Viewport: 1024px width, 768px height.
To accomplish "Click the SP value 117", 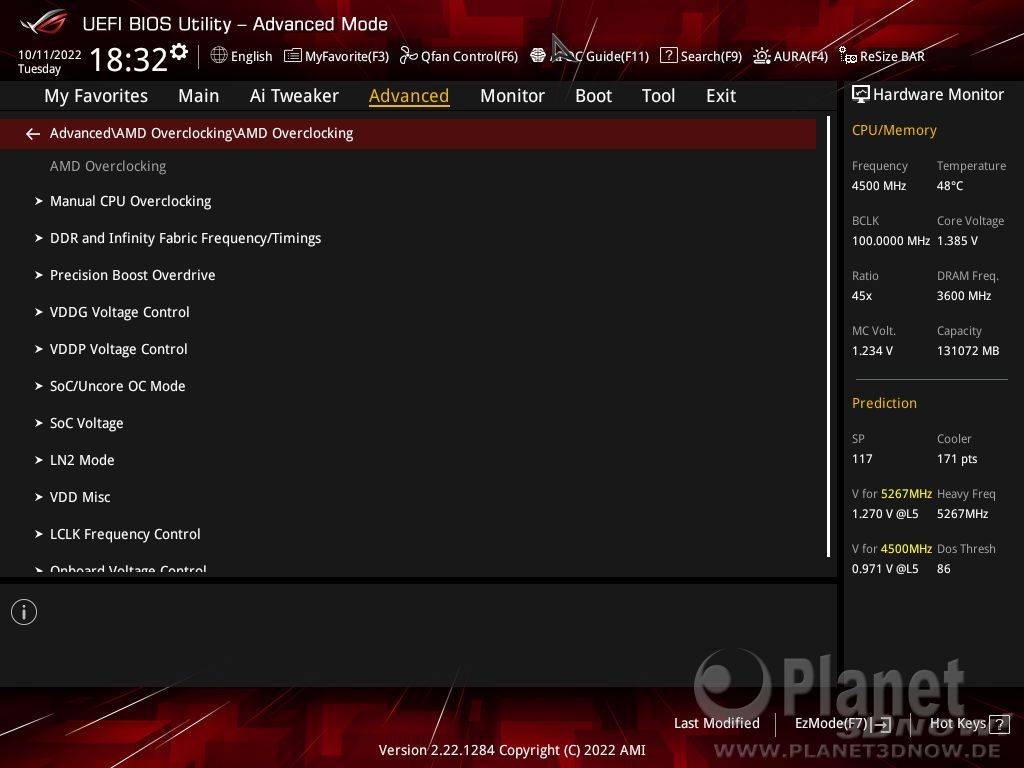I will tap(861, 458).
